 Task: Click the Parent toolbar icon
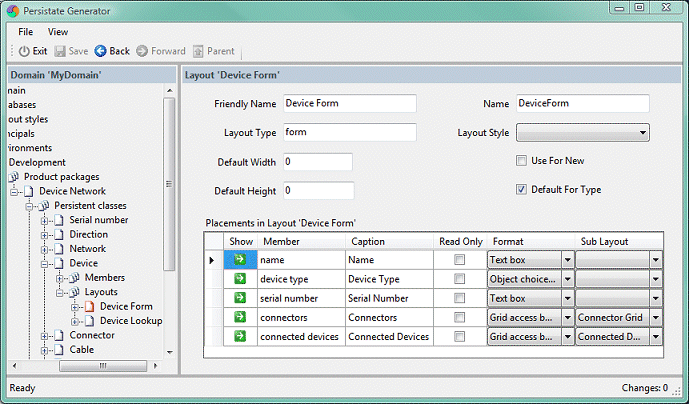coord(198,51)
